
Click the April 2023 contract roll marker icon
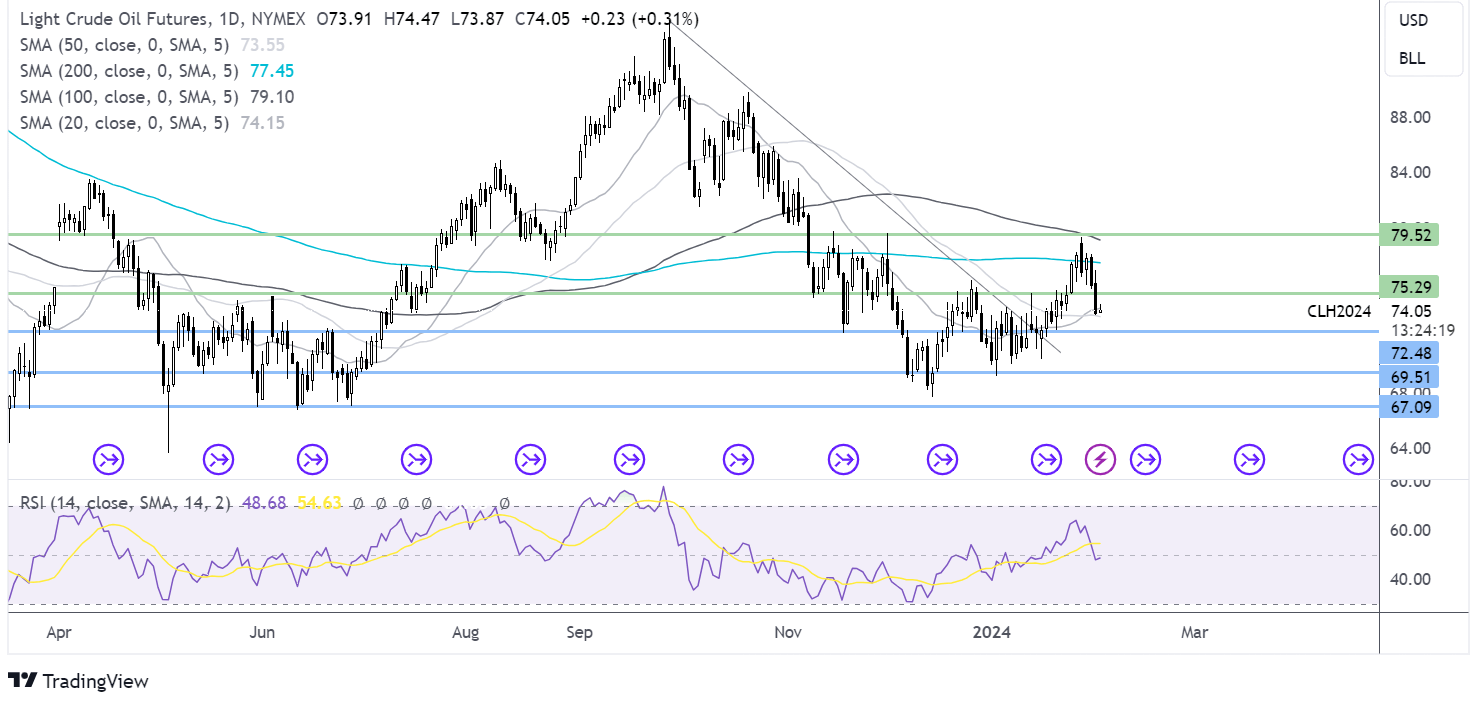click(108, 460)
